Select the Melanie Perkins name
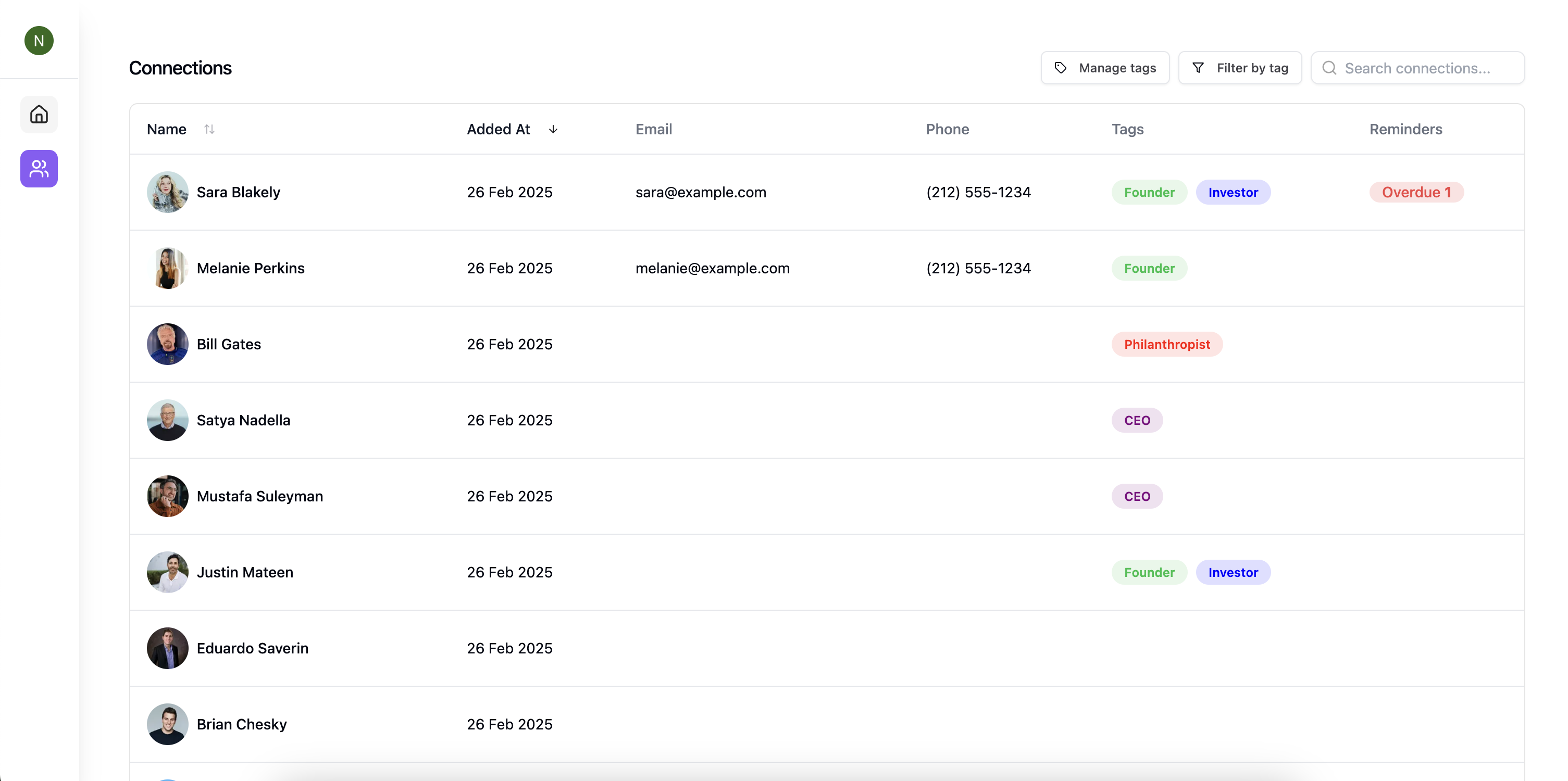Screen dimensions: 1568x781 click(251, 268)
